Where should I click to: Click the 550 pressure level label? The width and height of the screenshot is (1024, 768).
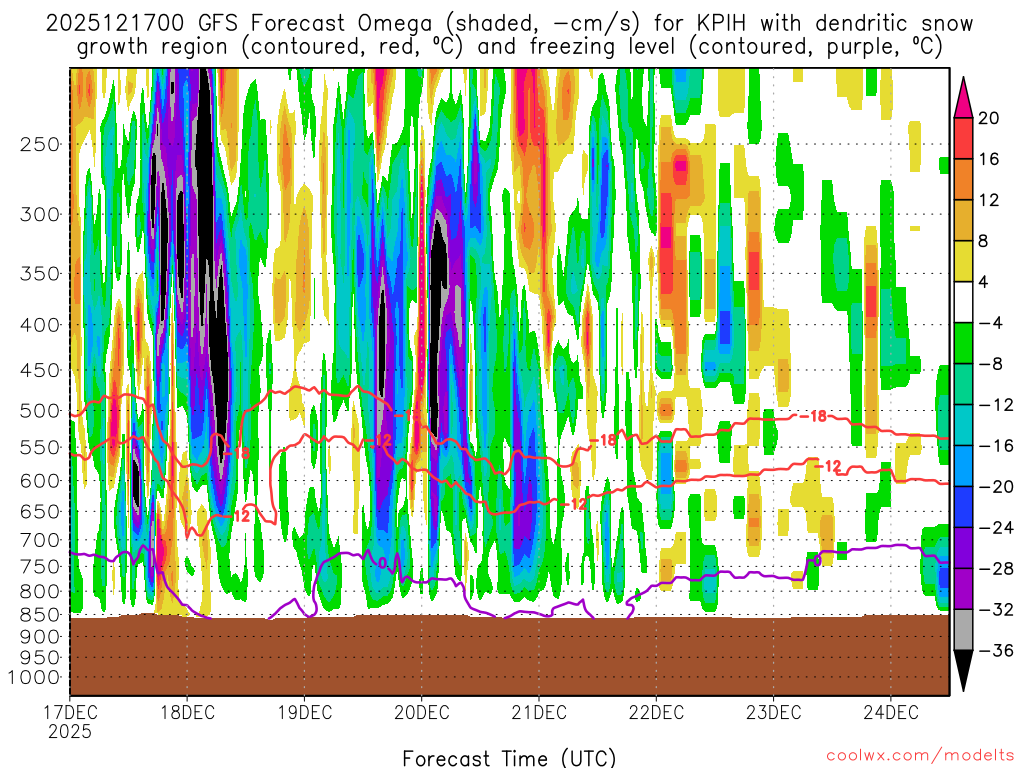[40, 448]
